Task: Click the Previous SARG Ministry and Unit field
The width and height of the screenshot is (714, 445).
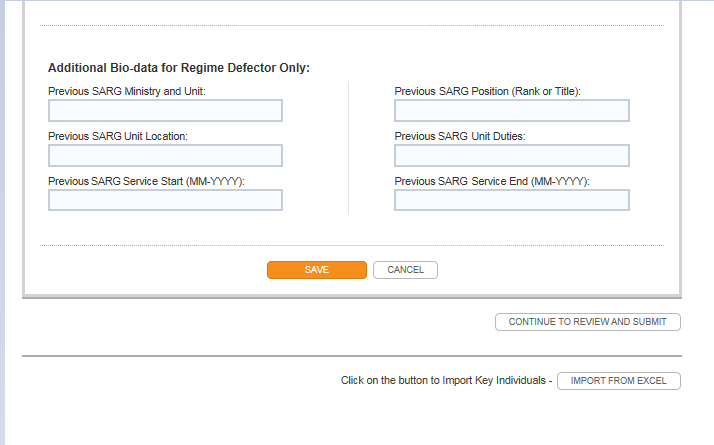Action: (x=165, y=110)
